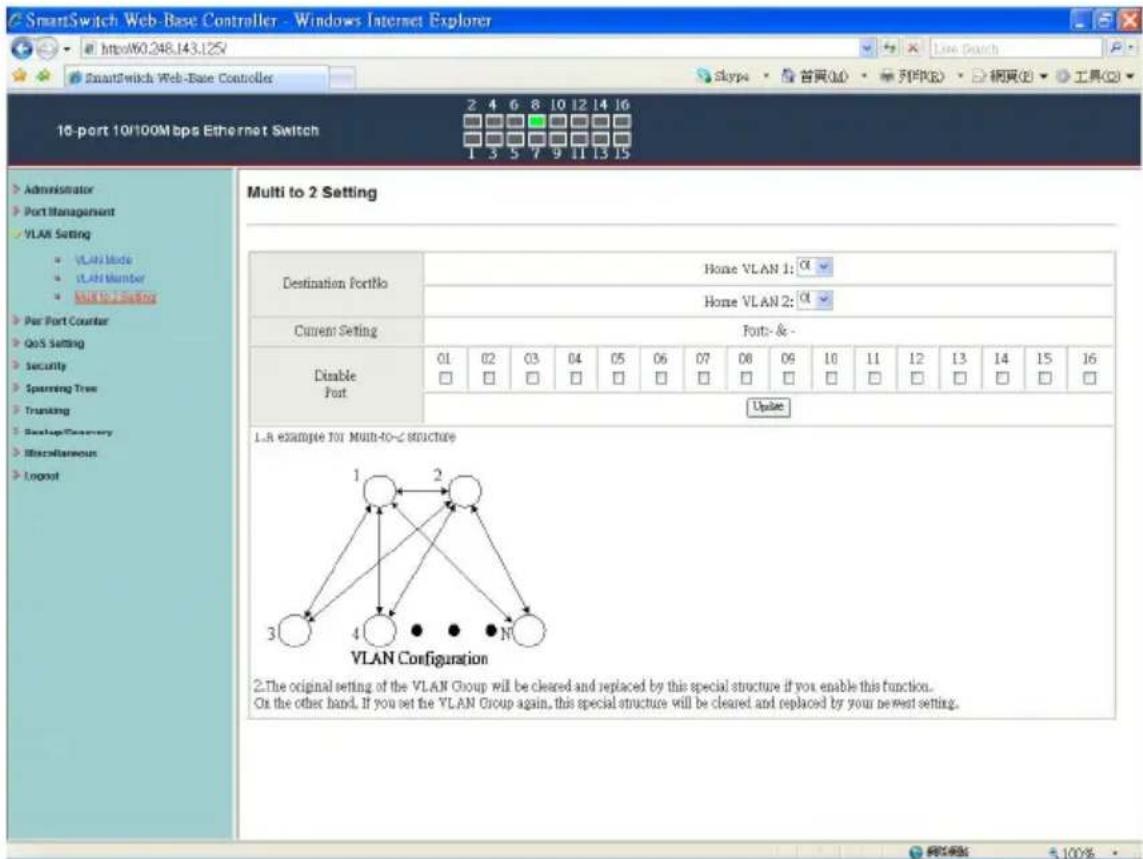Viewport: 1143px width, 859px height.
Task: Tick Disable Port checkbox 16
Action: click(1089, 378)
